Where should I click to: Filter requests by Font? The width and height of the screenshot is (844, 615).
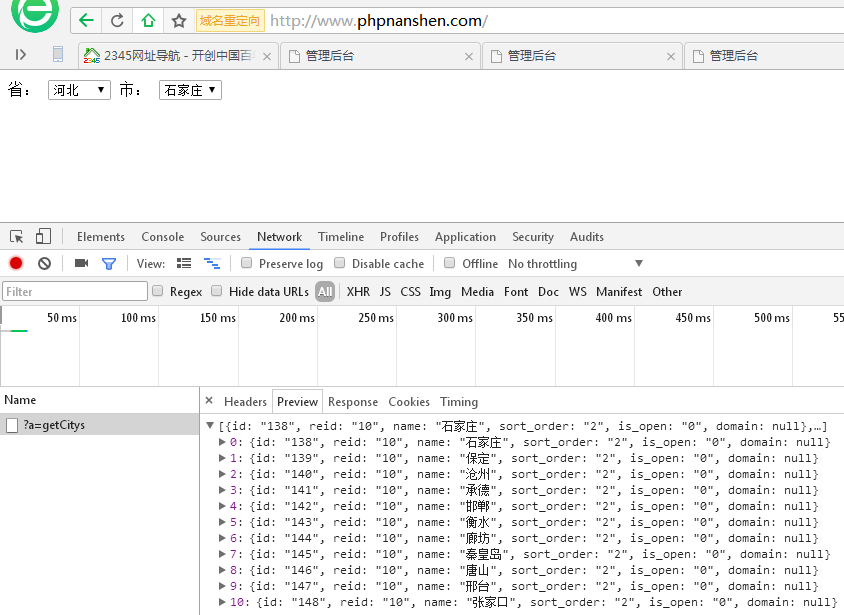point(516,292)
